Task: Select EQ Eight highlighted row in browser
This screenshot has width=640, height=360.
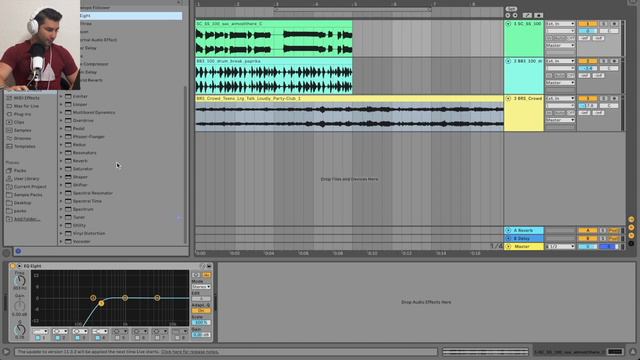Action: pos(131,16)
